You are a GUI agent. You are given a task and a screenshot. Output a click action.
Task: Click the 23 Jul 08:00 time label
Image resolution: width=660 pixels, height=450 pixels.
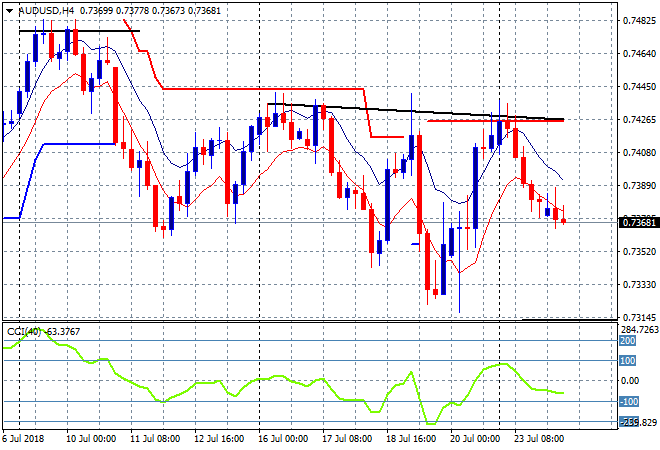point(539,439)
